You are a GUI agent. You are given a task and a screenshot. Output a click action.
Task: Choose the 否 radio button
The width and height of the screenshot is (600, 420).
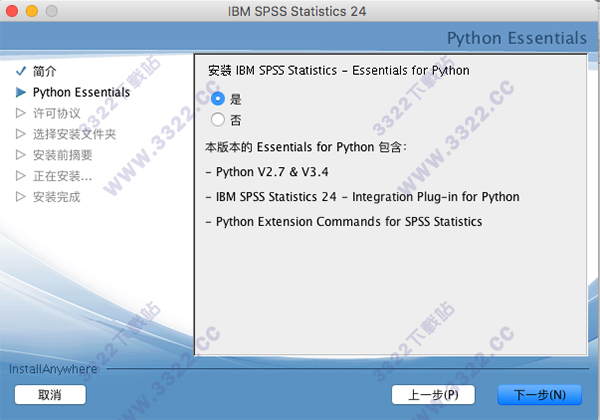tap(218, 120)
